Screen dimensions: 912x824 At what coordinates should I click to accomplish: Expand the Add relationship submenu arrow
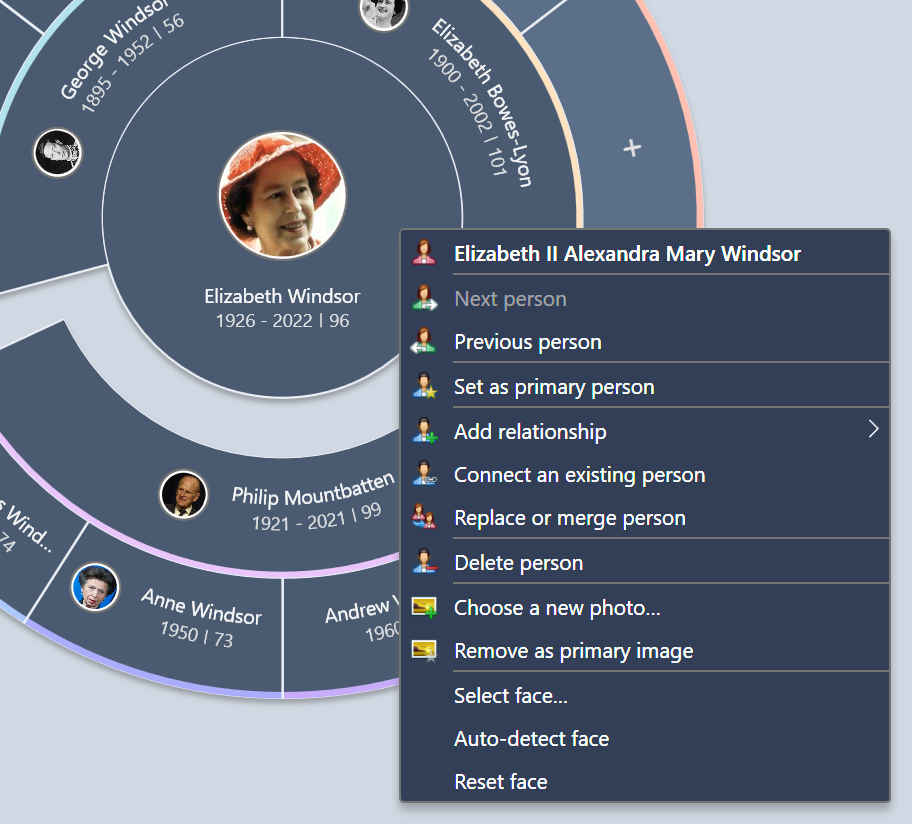pyautogui.click(x=872, y=430)
